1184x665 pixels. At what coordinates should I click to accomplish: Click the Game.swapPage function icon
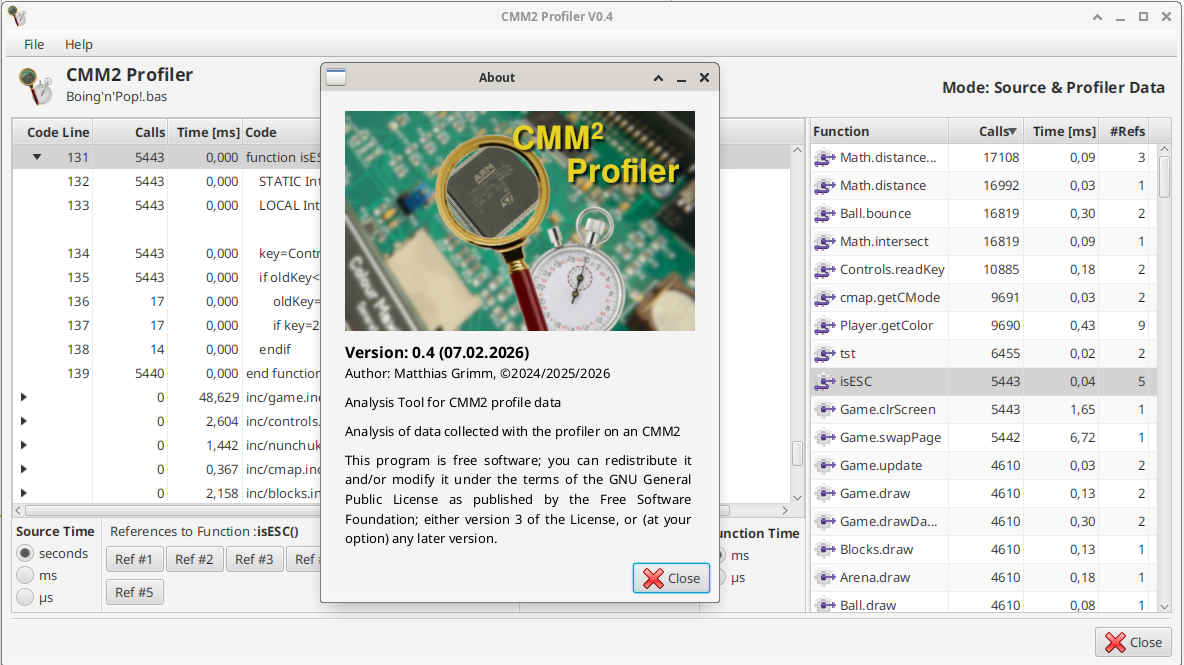(824, 438)
